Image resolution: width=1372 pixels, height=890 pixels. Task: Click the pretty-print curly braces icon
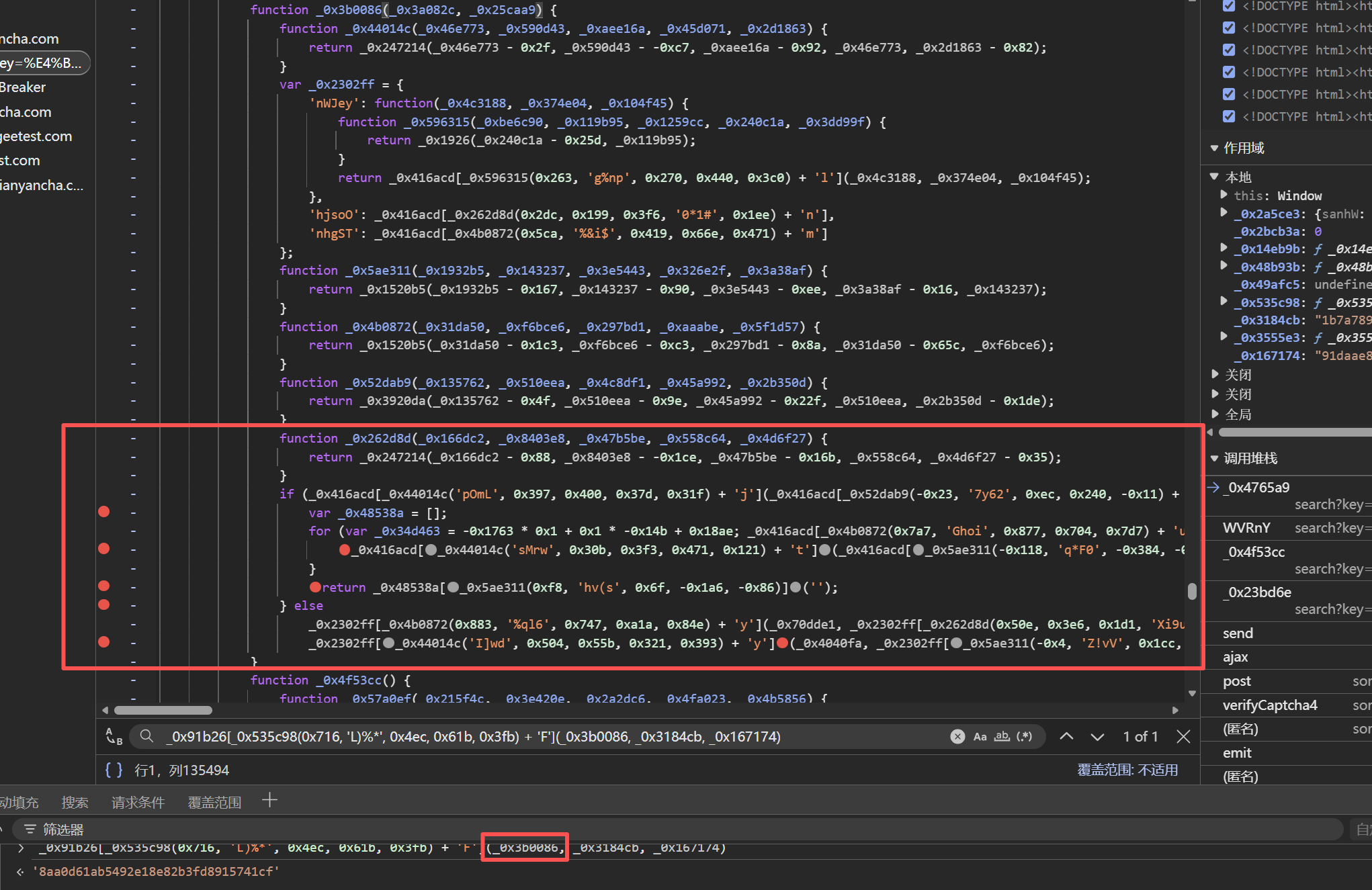[114, 770]
